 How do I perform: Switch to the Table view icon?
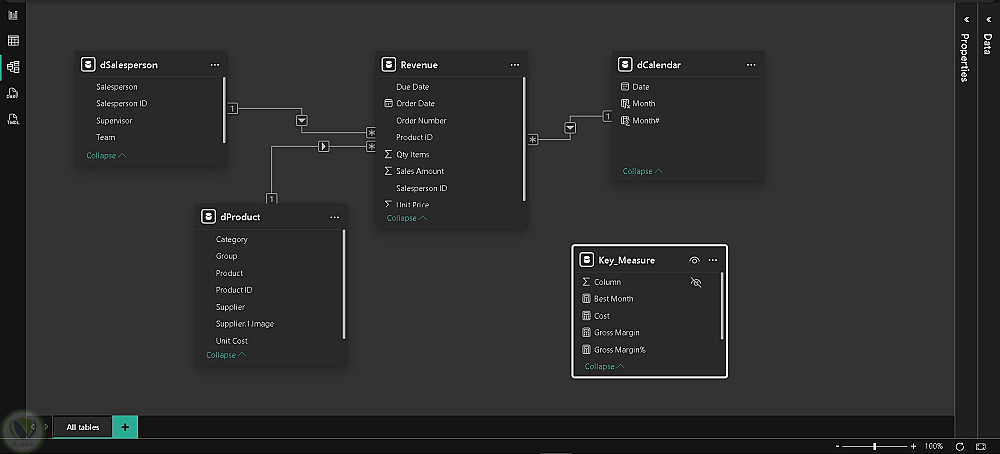coord(13,41)
